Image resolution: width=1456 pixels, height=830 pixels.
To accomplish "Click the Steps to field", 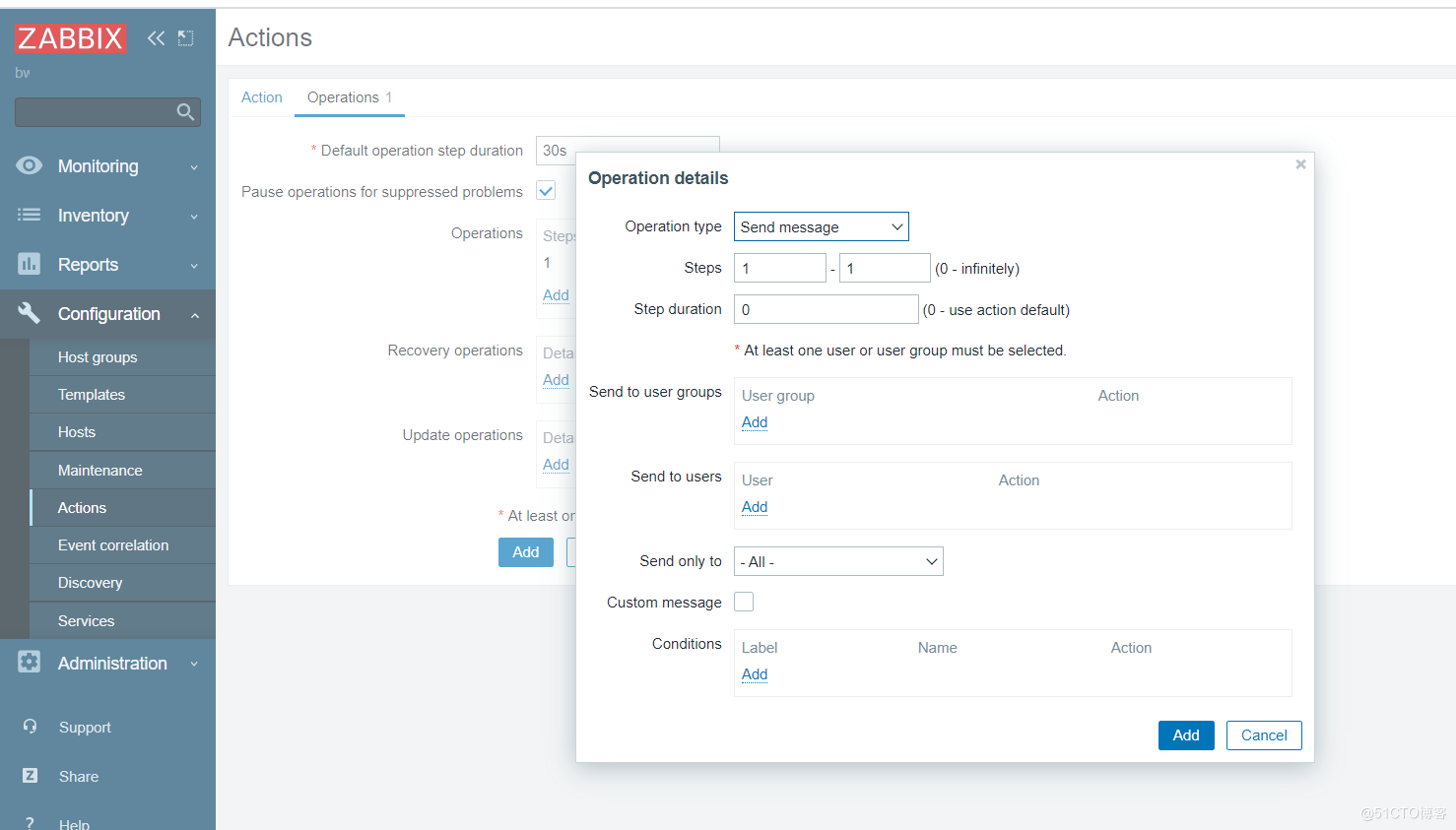I will [x=885, y=268].
